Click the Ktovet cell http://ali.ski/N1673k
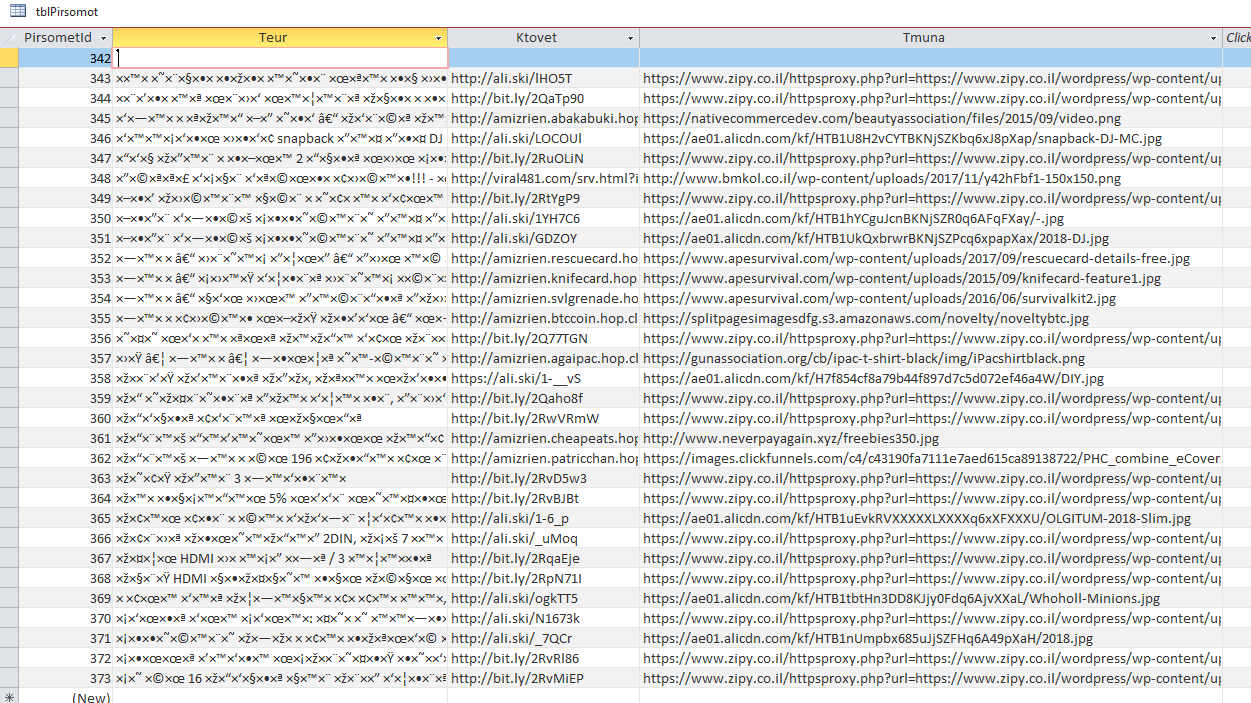 click(x=544, y=618)
